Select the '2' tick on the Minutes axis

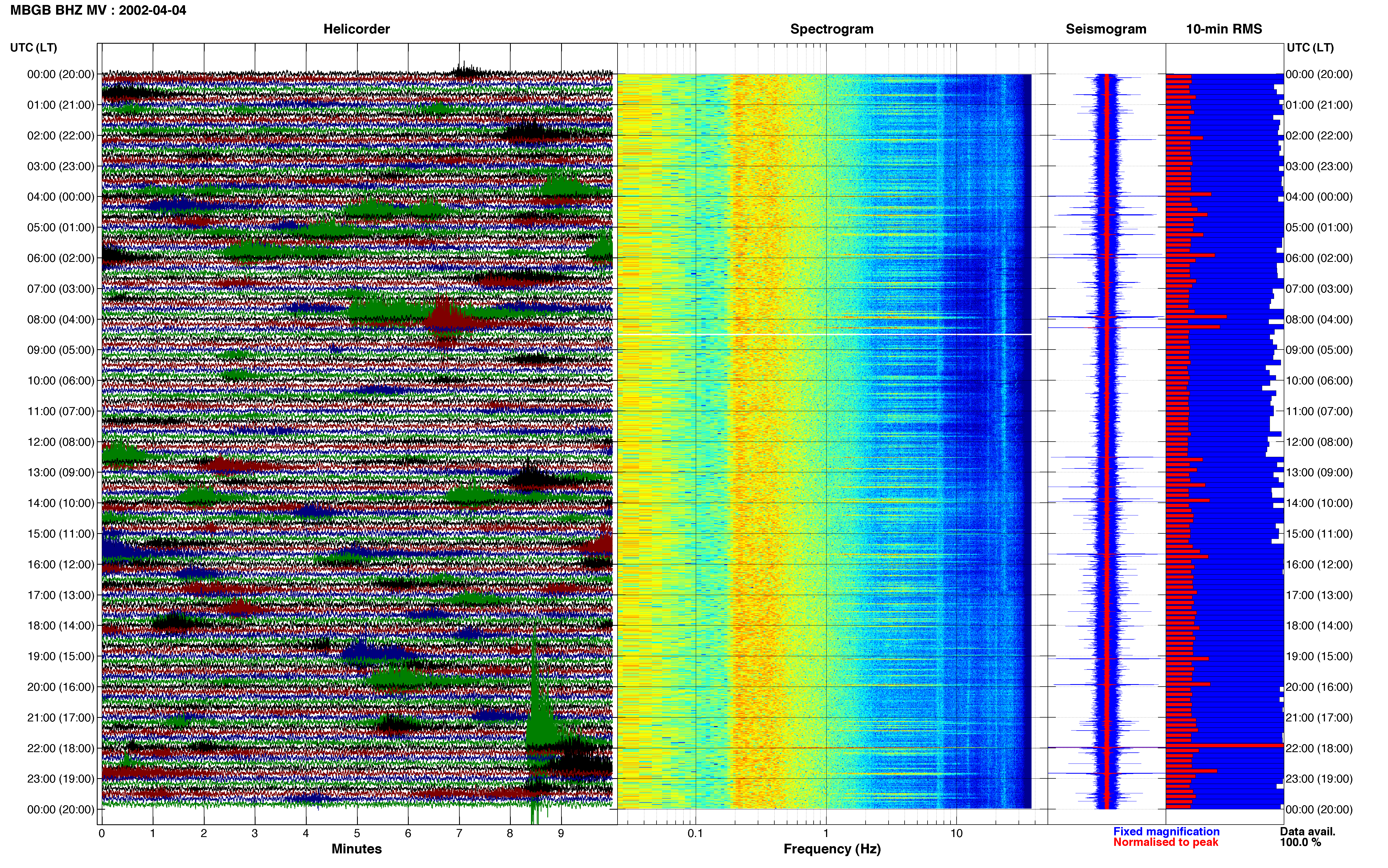pos(204,833)
